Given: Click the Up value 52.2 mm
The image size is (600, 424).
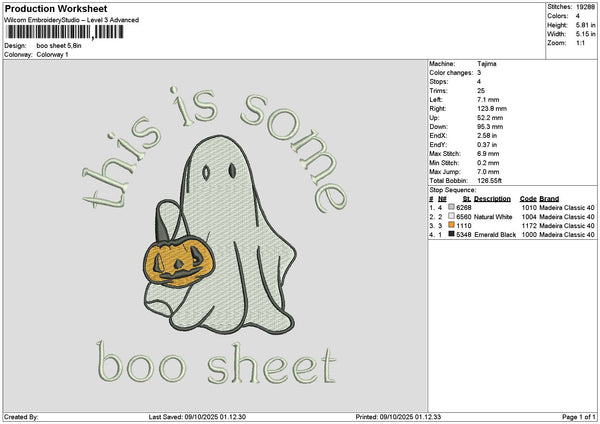Looking at the screenshot, I should point(490,117).
